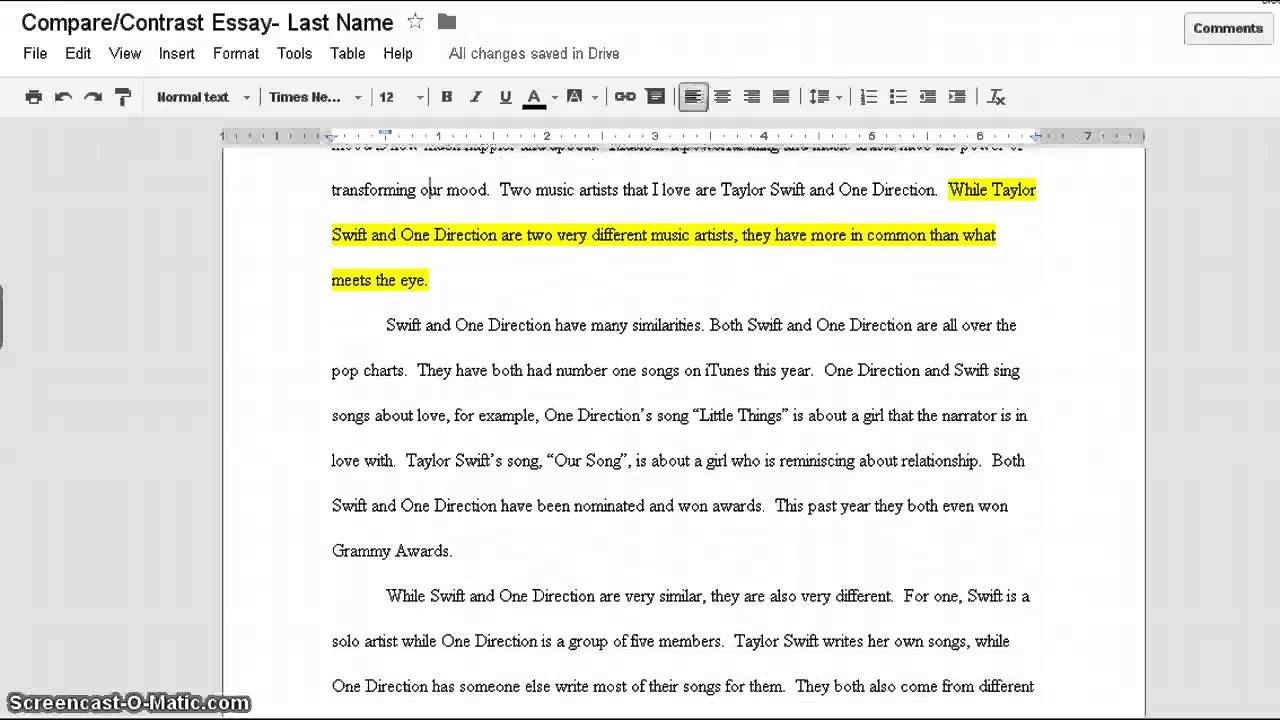
Task: Toggle underline formatting
Action: [505, 97]
